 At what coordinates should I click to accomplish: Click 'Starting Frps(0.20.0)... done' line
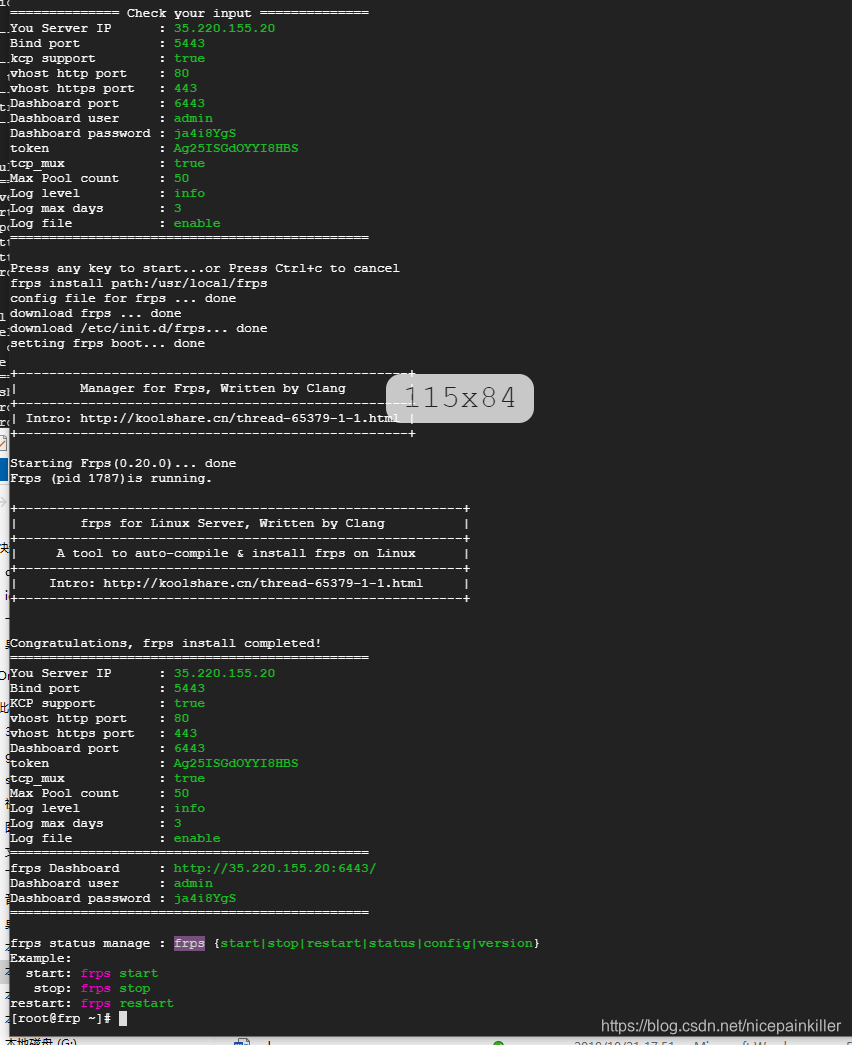click(123, 463)
